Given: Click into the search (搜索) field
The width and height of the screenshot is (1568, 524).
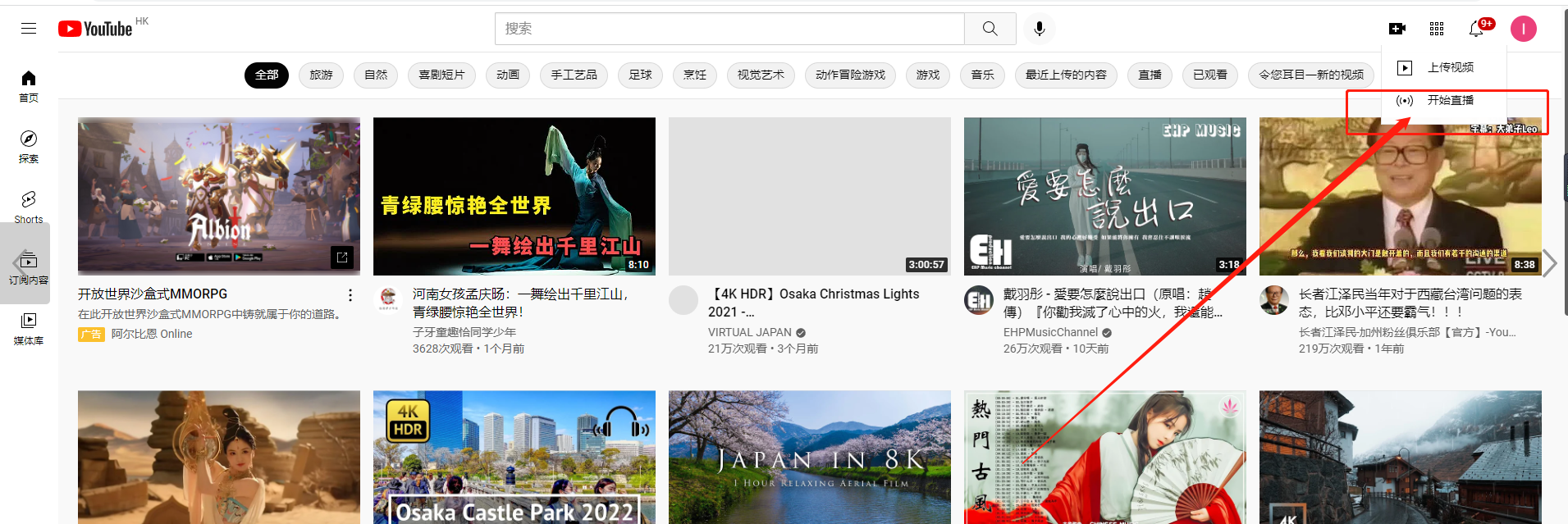Looking at the screenshot, I should (x=729, y=29).
